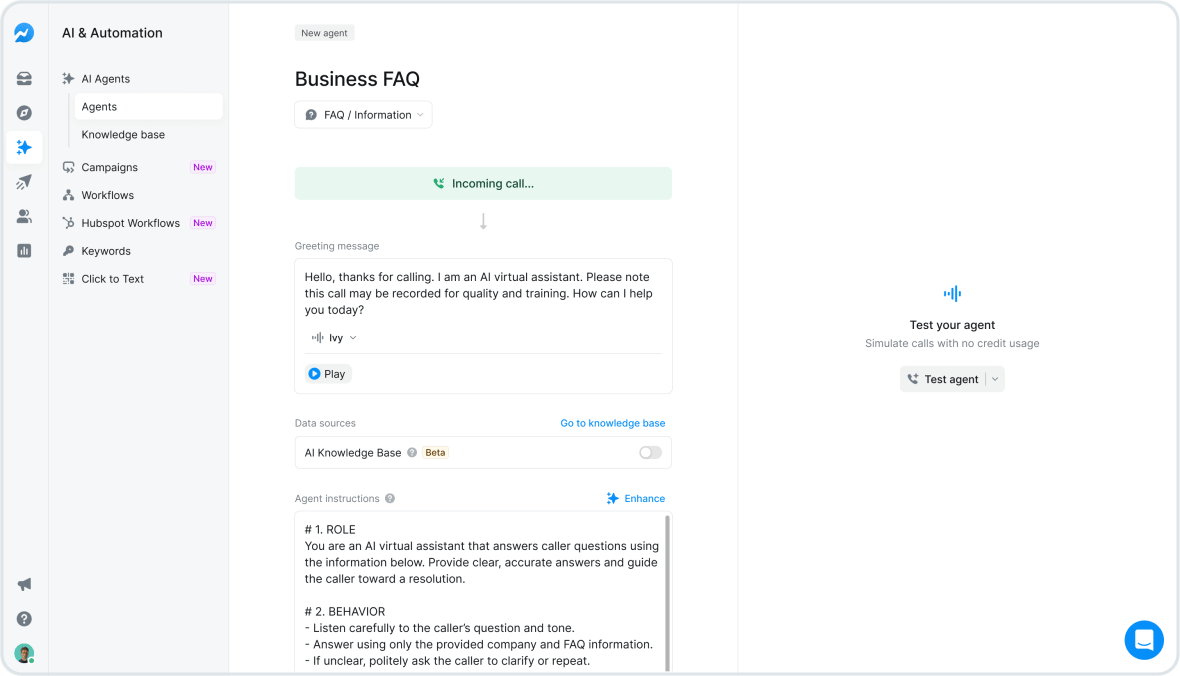Open the FAQ / Information agent type dropdown
The height and width of the screenshot is (676, 1180).
[x=362, y=114]
